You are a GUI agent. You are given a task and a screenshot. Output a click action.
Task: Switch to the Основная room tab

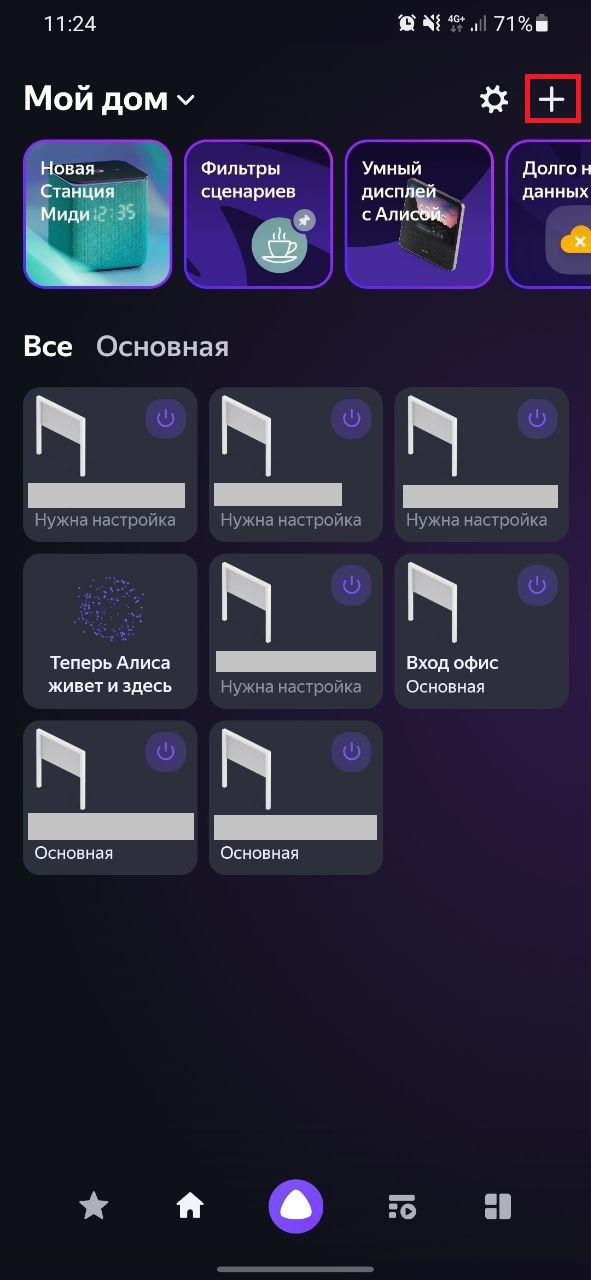click(162, 346)
